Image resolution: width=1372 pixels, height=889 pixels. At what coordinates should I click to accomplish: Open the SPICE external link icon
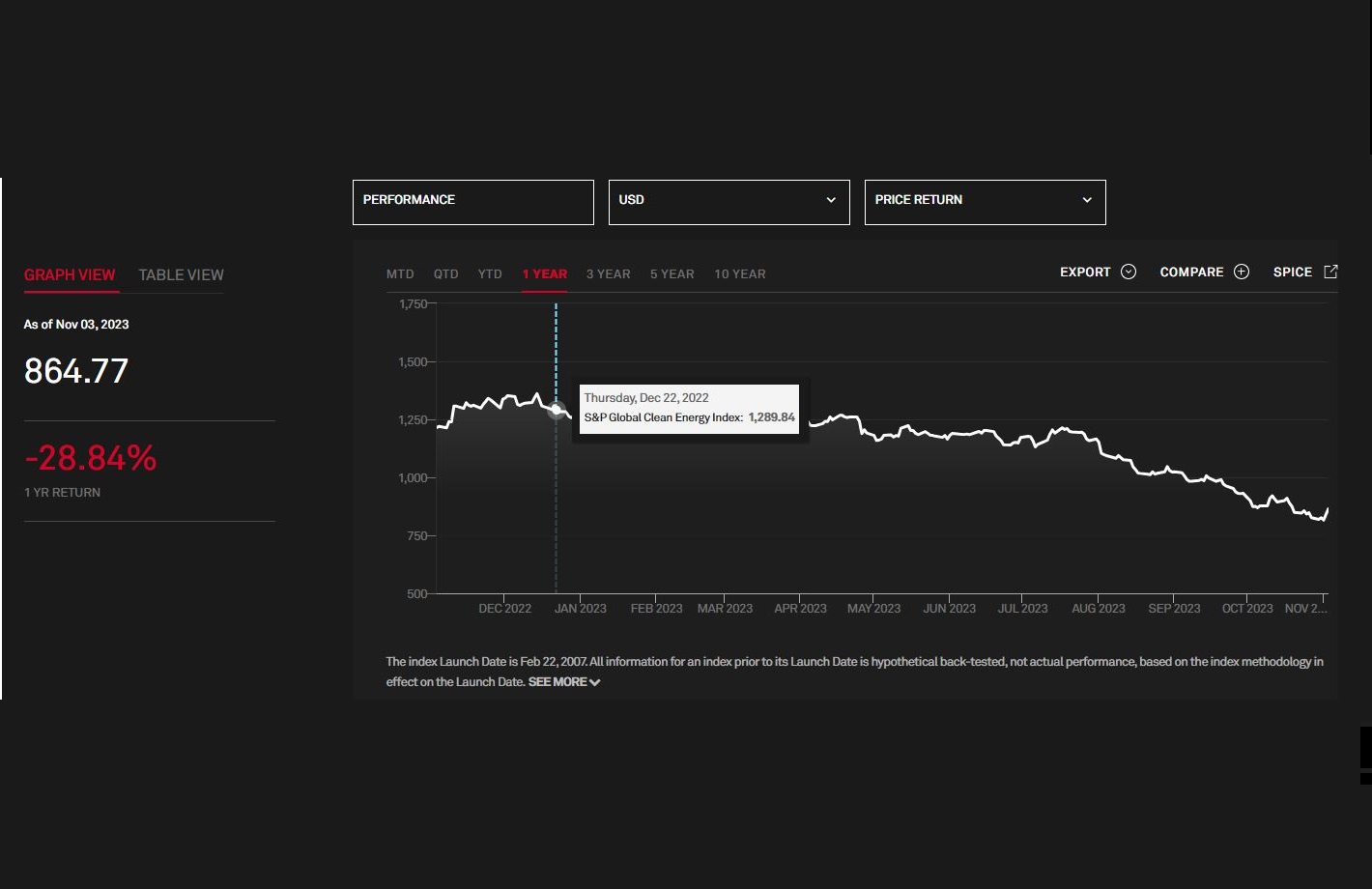point(1330,272)
